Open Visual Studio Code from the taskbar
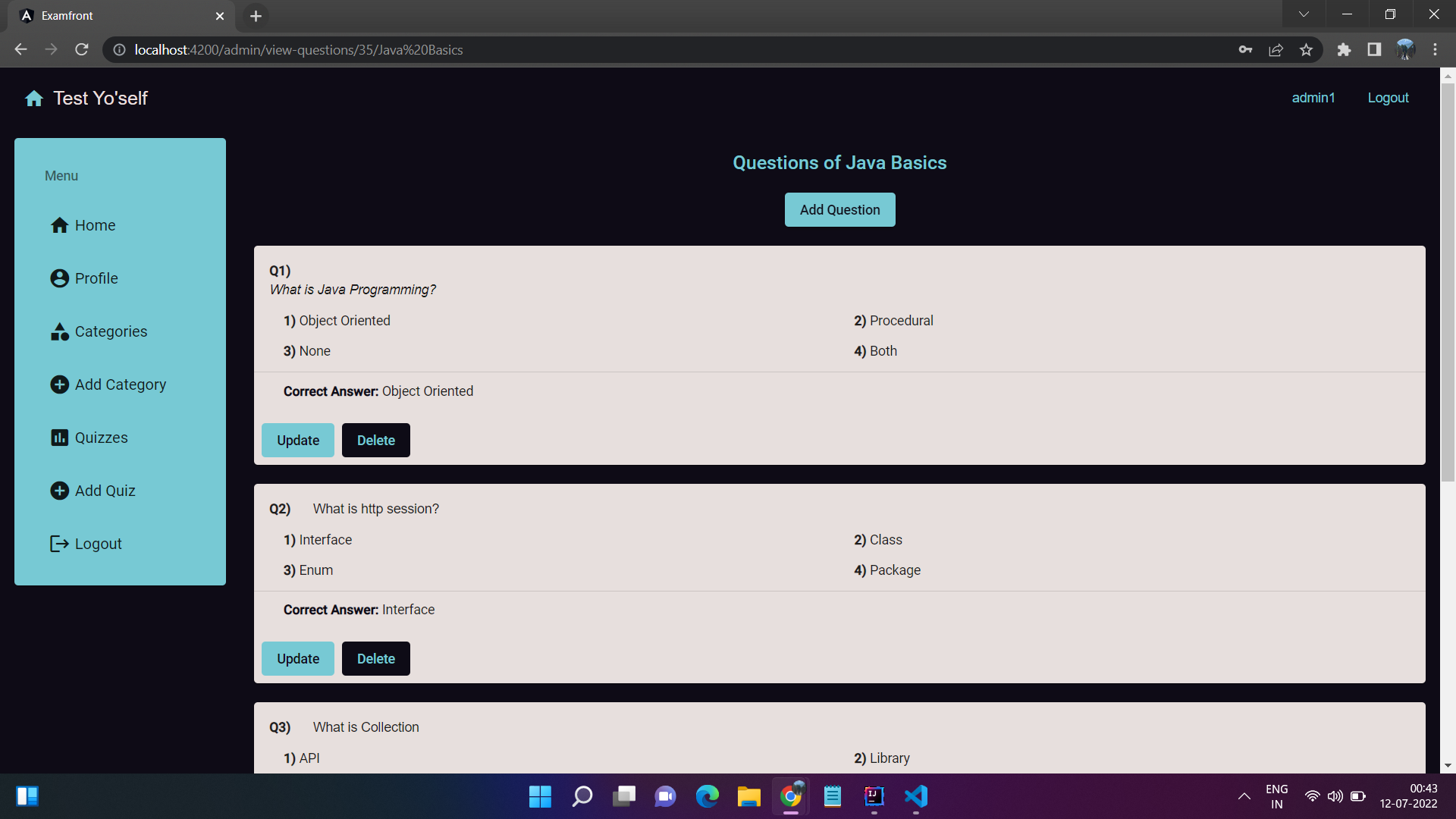This screenshot has height=819, width=1456. [916, 796]
